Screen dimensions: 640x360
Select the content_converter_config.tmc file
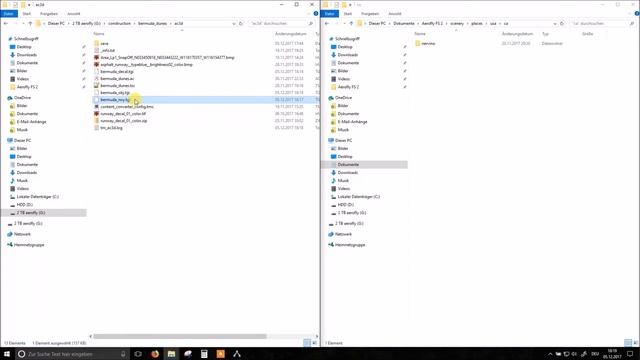pos(127,107)
